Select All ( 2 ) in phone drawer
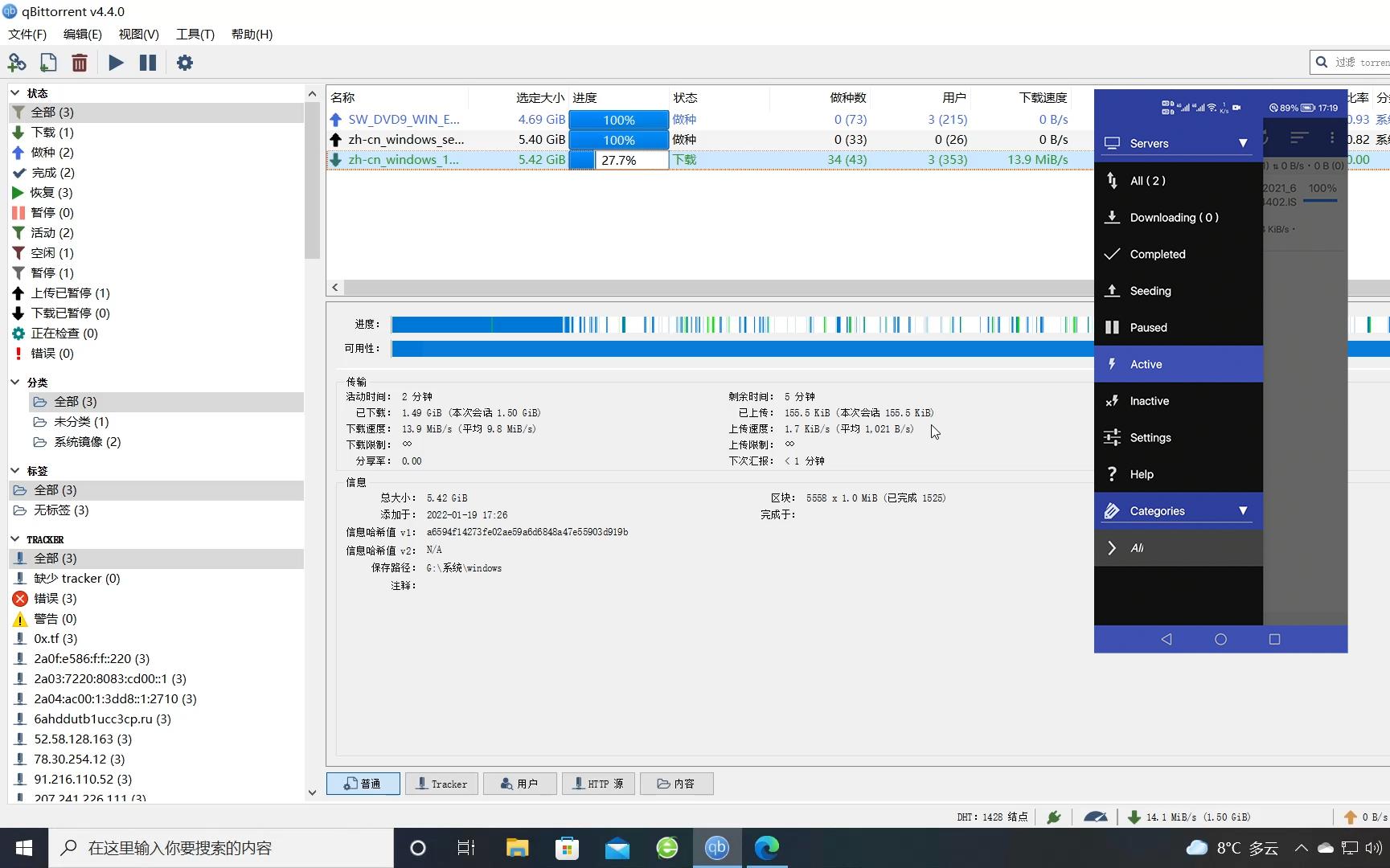 click(1179, 181)
